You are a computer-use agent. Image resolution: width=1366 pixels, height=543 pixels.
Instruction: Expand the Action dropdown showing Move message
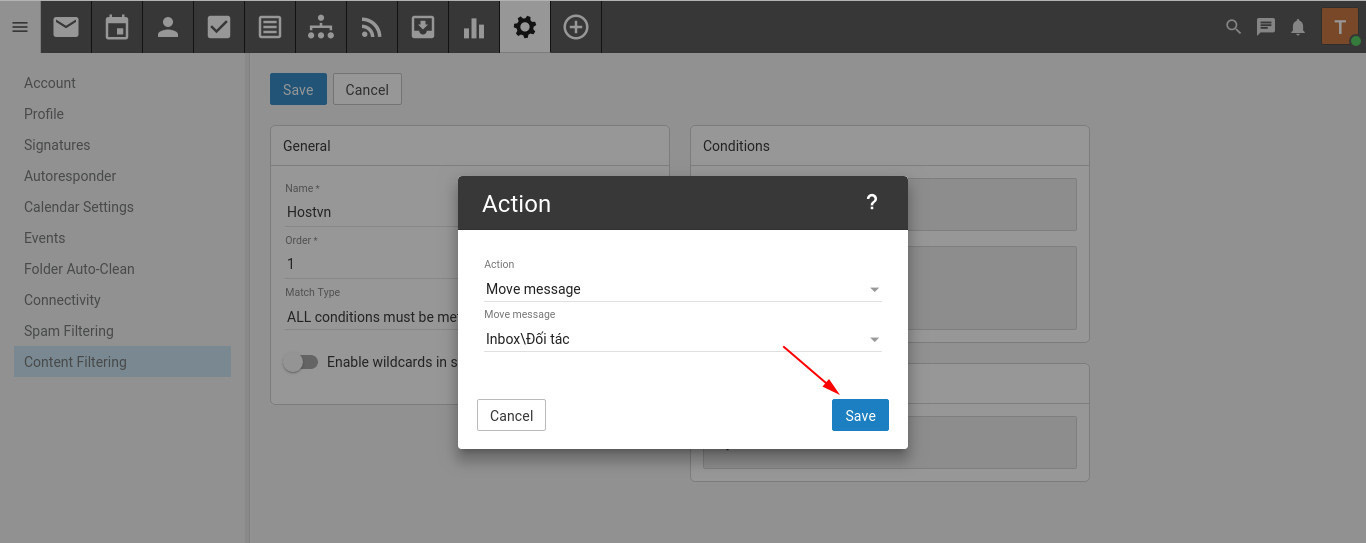[682, 289]
